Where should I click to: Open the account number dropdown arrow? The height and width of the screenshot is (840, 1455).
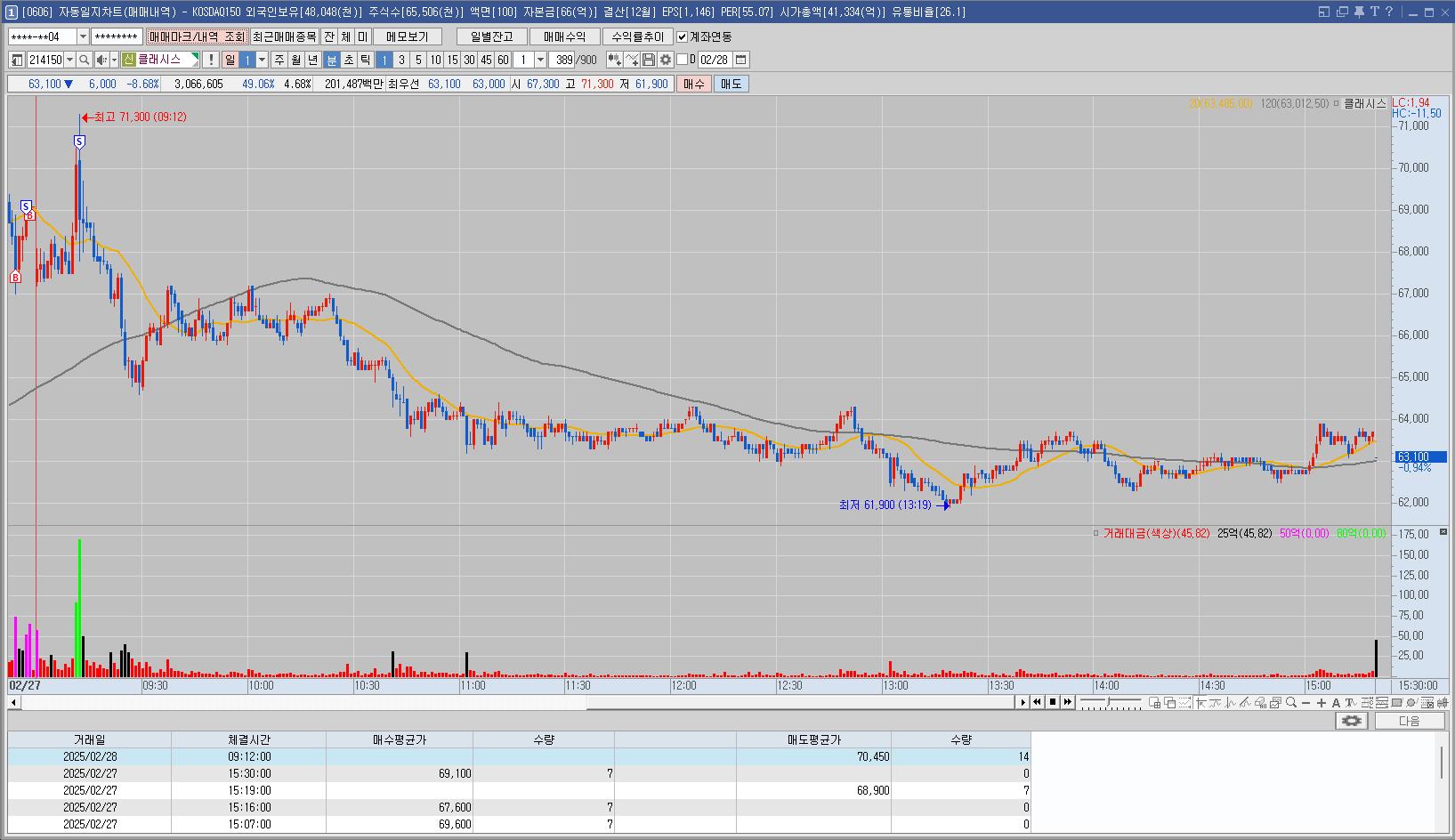point(83,36)
